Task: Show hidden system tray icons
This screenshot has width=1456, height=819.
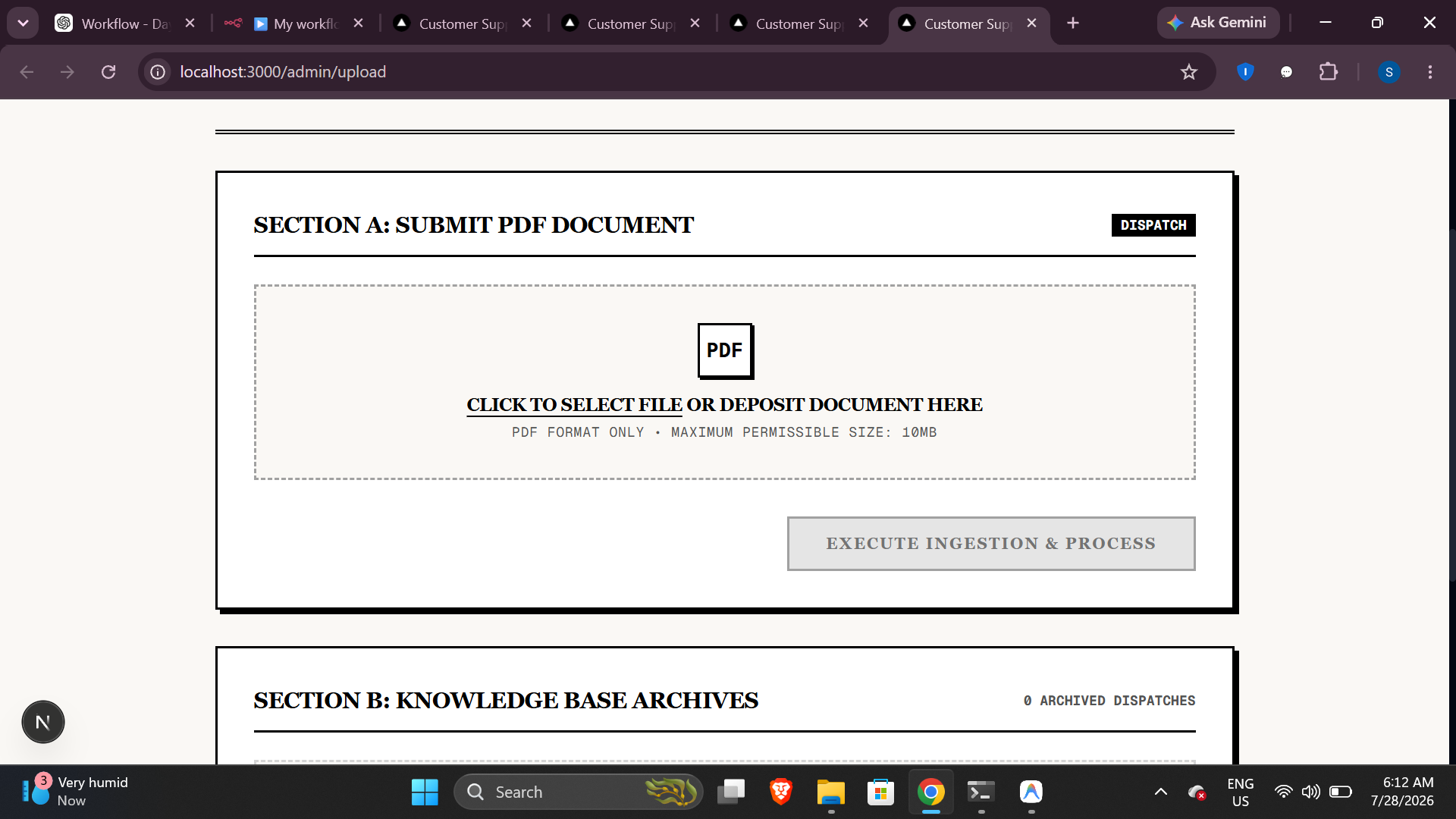Action: (x=1160, y=792)
